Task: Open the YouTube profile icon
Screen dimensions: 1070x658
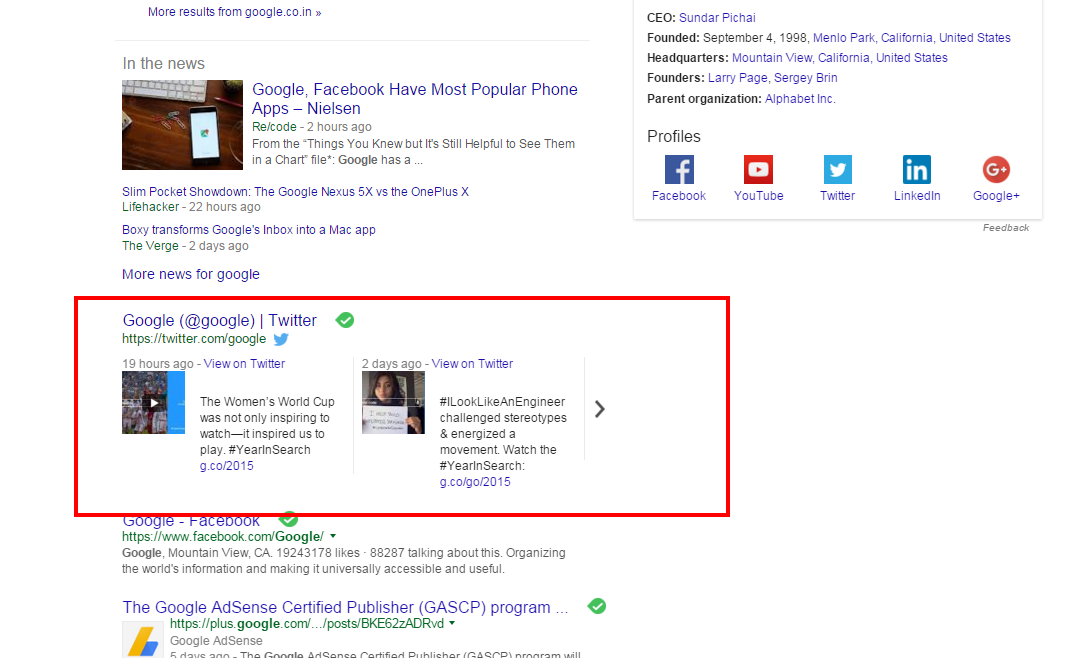Action: pyautogui.click(x=758, y=169)
